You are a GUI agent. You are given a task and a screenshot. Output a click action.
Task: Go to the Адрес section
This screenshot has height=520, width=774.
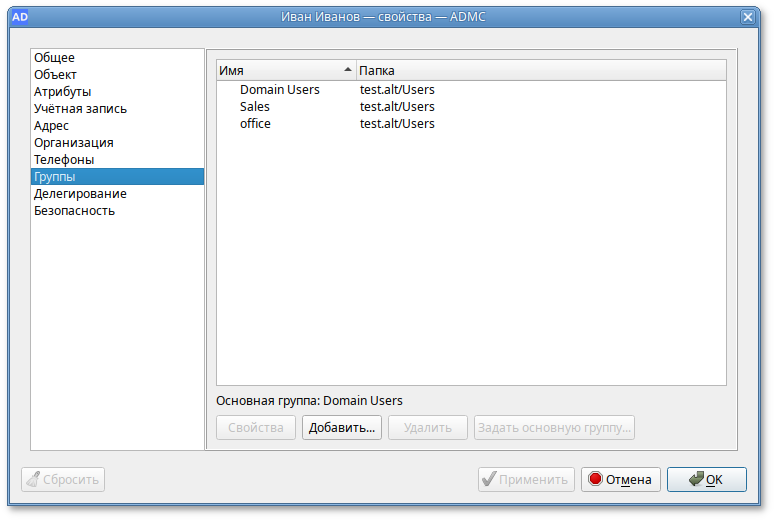pyautogui.click(x=51, y=126)
